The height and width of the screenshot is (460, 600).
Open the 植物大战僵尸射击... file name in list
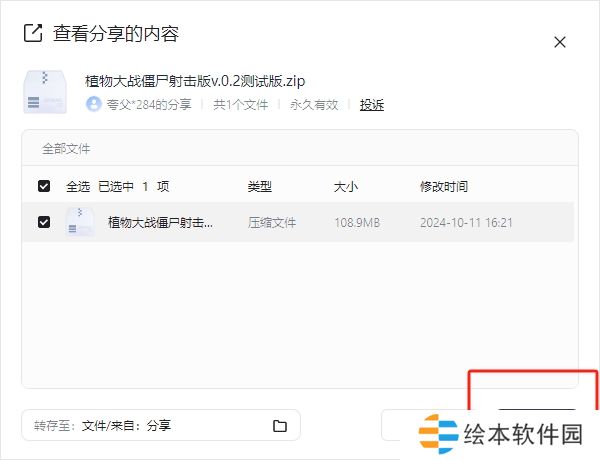click(160, 222)
